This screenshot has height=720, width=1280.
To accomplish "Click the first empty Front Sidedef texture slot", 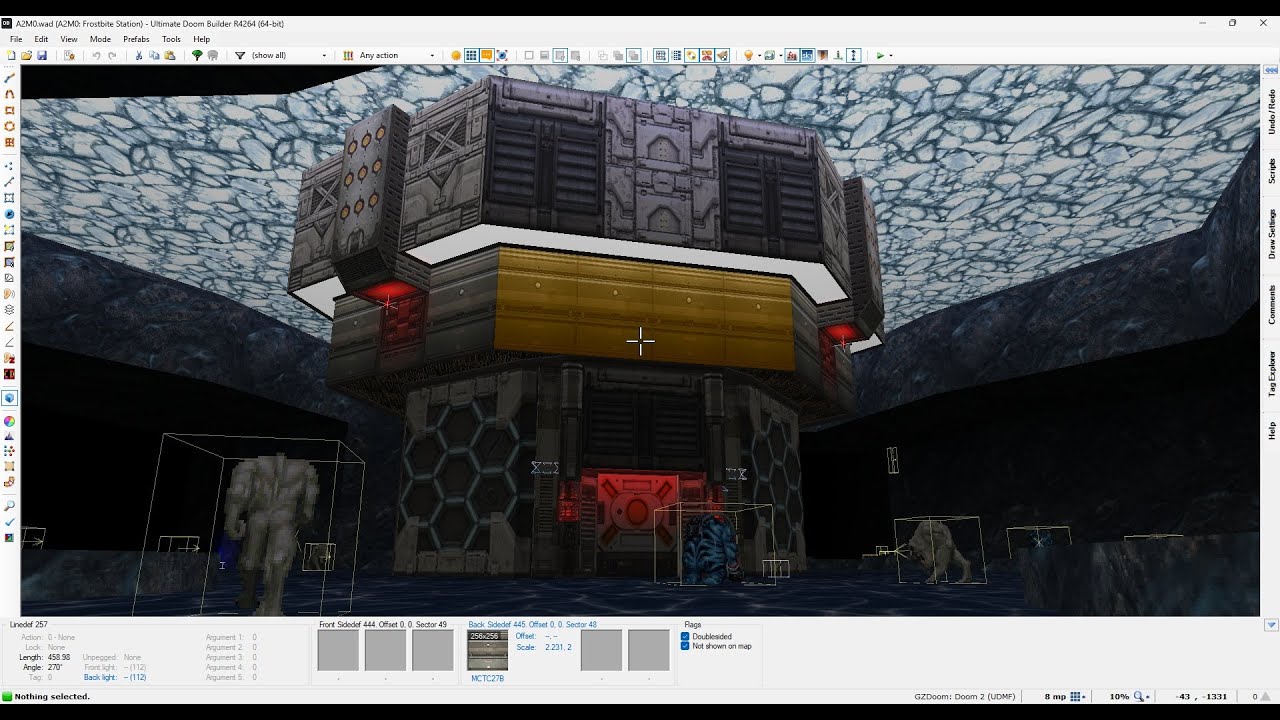I will tap(338, 650).
